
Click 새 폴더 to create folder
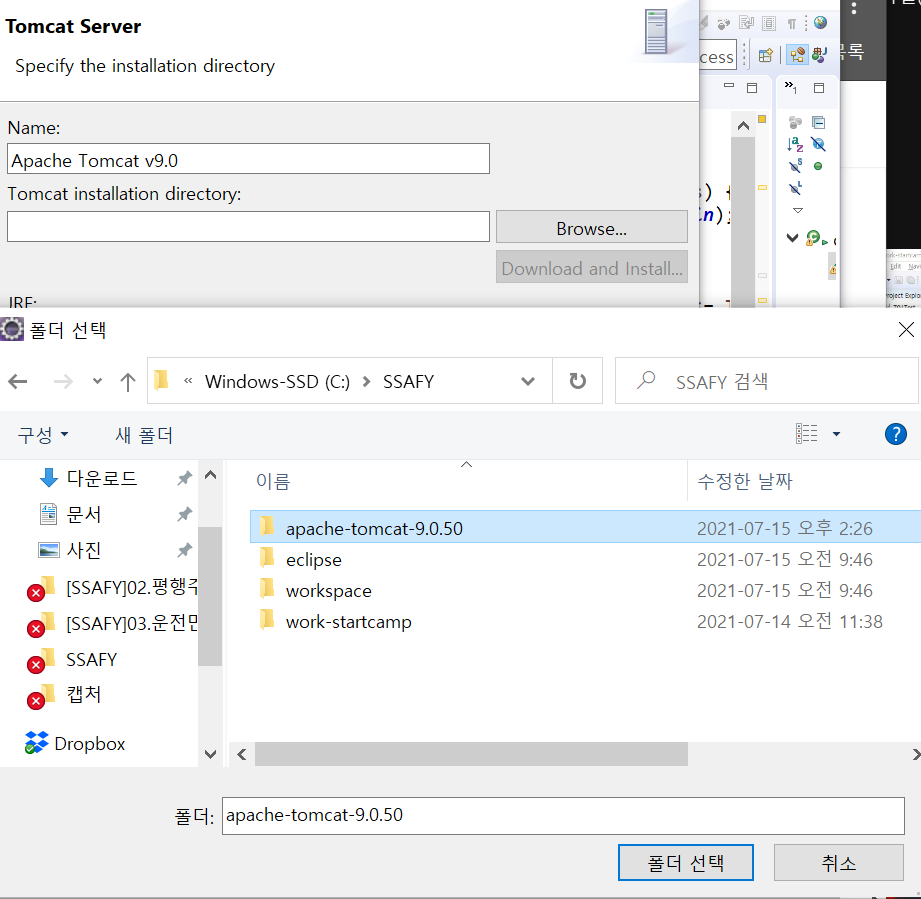(144, 435)
